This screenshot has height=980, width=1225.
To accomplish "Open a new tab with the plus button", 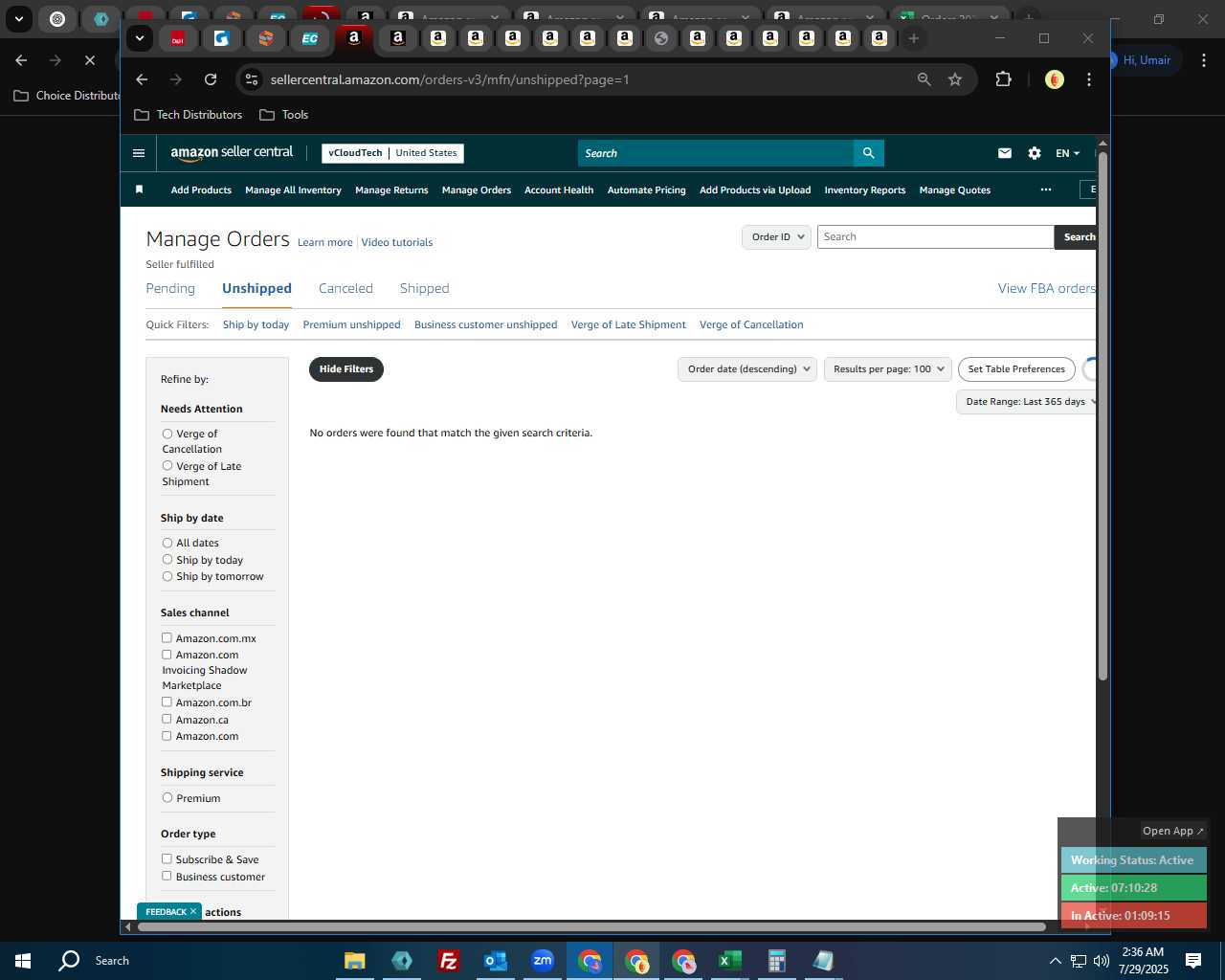I will pos(914,38).
